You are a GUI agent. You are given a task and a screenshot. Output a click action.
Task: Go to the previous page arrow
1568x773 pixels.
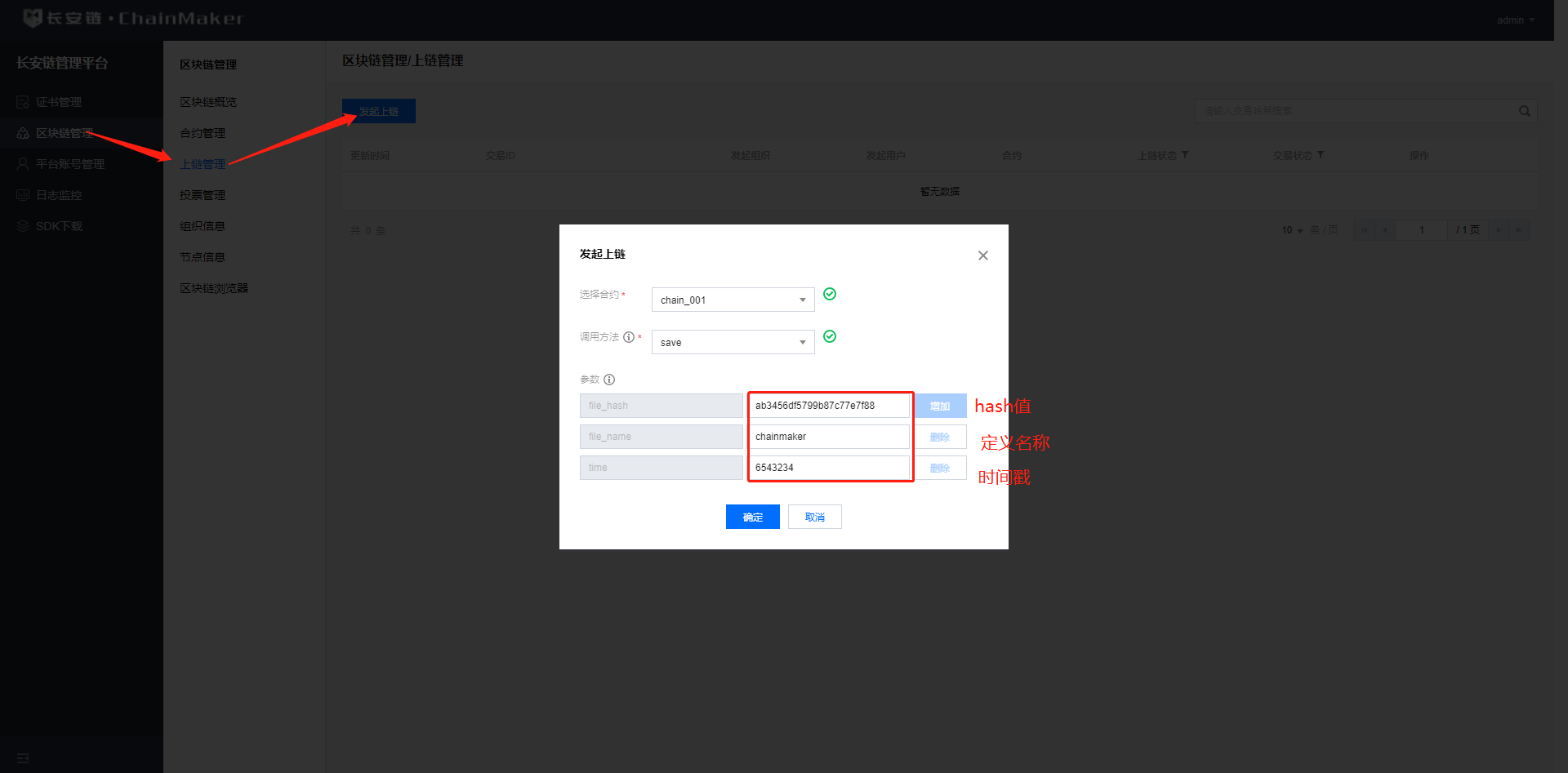1385,230
